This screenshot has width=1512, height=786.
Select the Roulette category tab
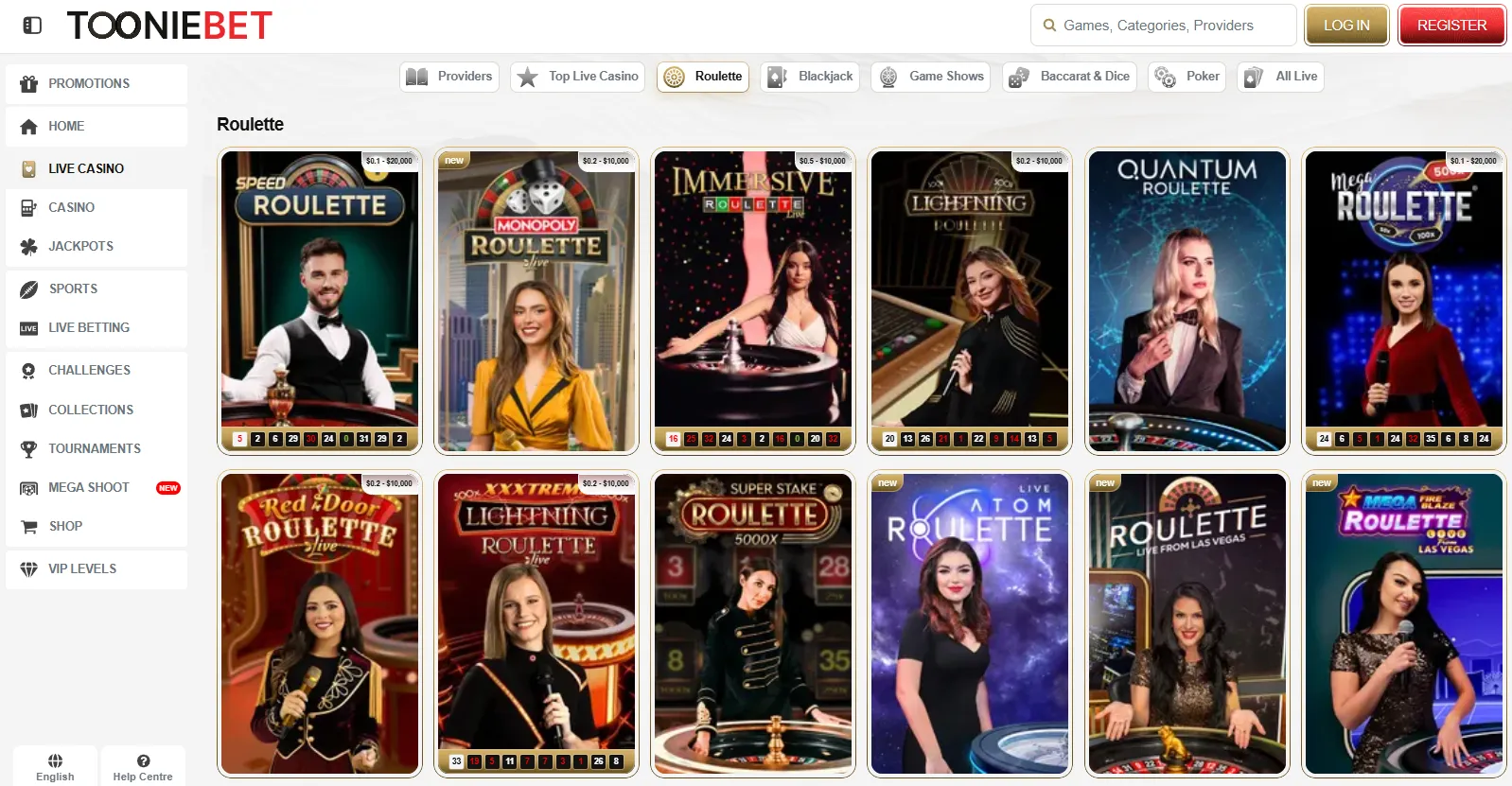pos(703,77)
